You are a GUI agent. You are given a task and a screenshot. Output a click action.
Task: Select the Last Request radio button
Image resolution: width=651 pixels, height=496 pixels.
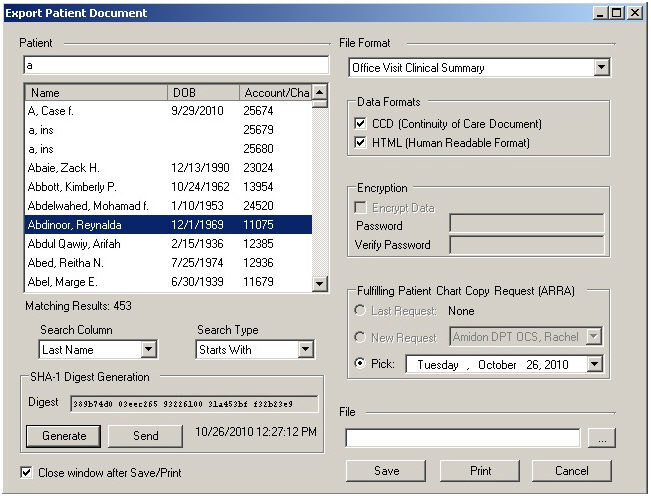[360, 310]
